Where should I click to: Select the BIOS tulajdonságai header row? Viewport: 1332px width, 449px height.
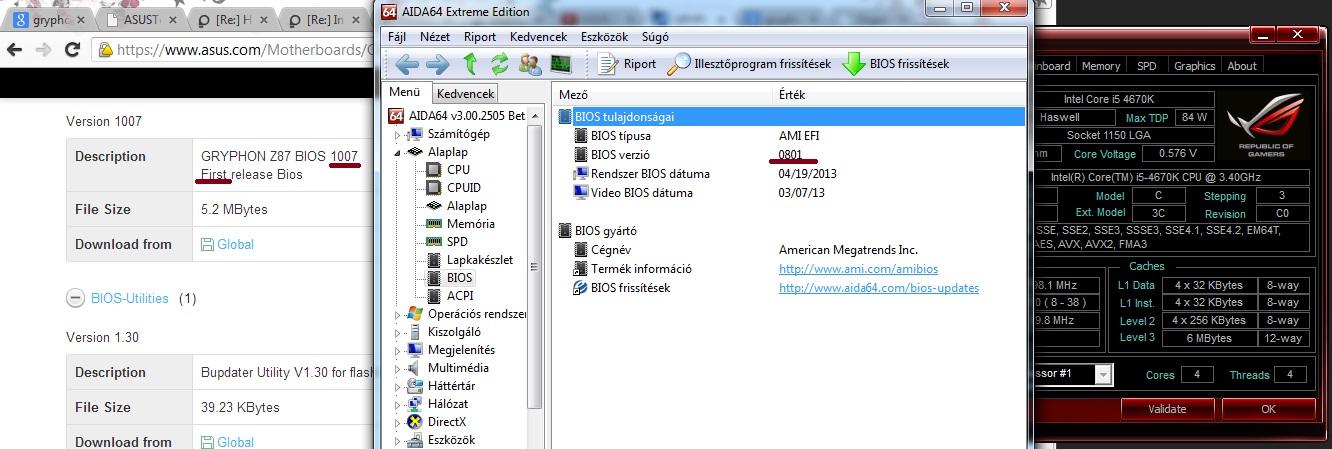790,116
